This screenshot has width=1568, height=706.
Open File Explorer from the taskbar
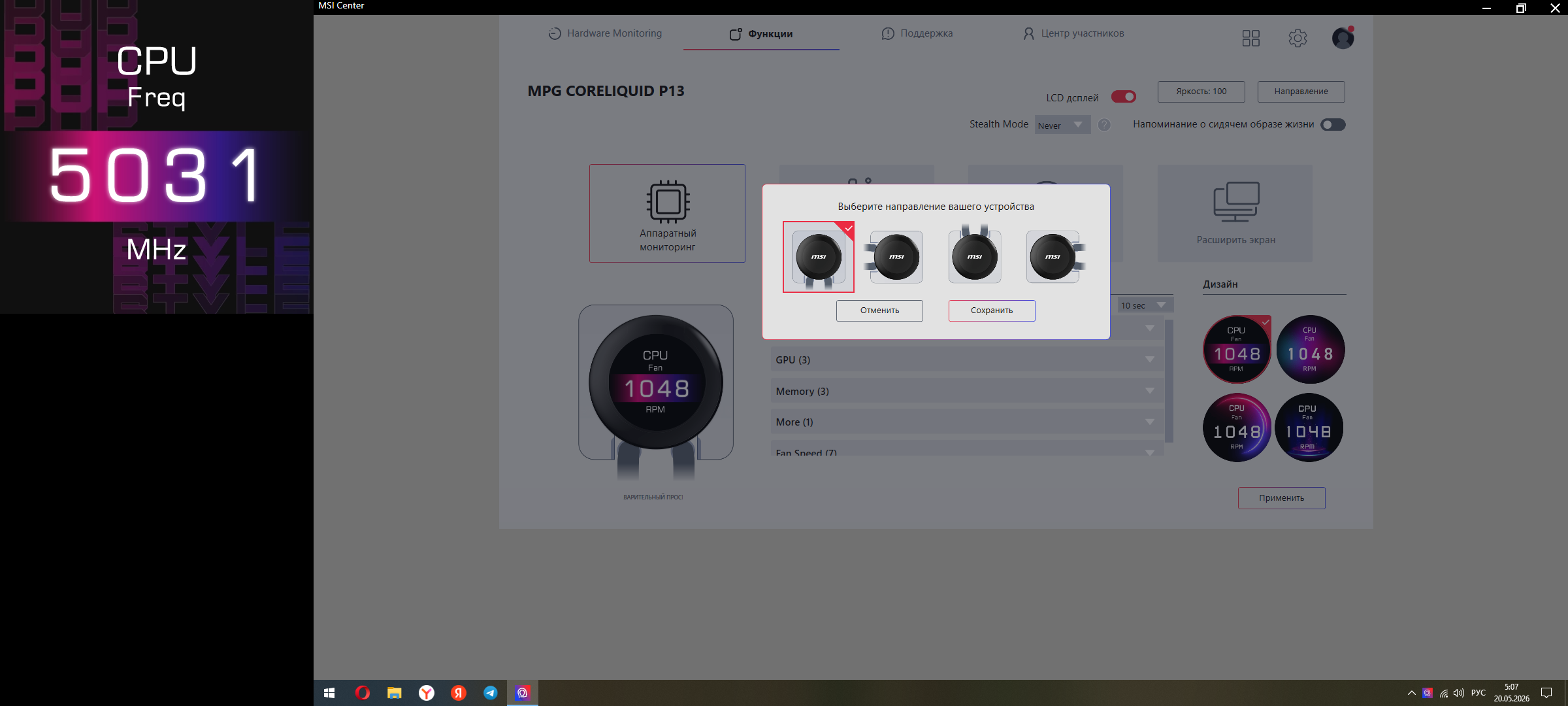tap(394, 693)
